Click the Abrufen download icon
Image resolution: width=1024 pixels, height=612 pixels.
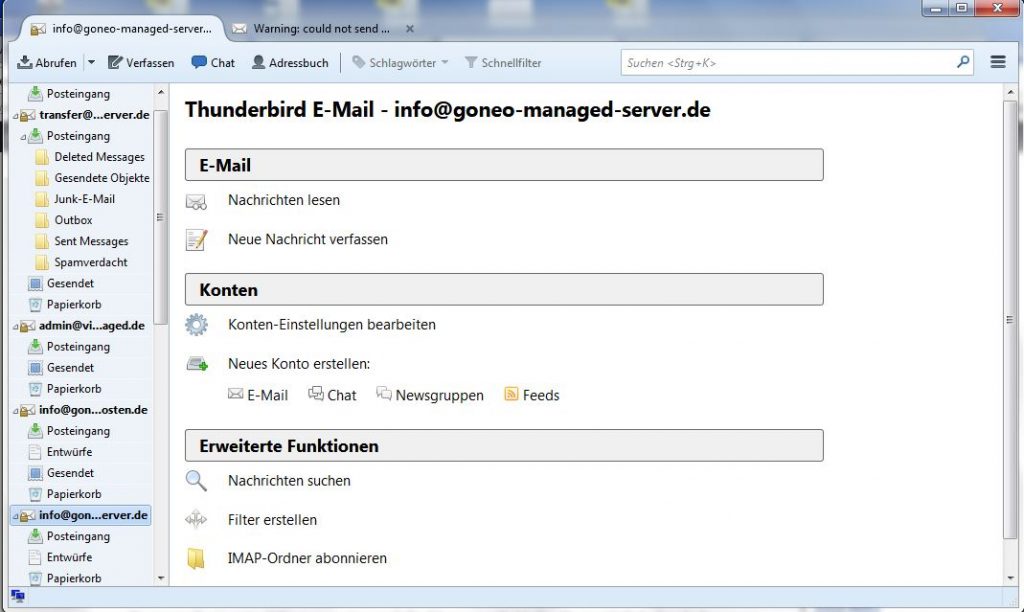point(25,63)
